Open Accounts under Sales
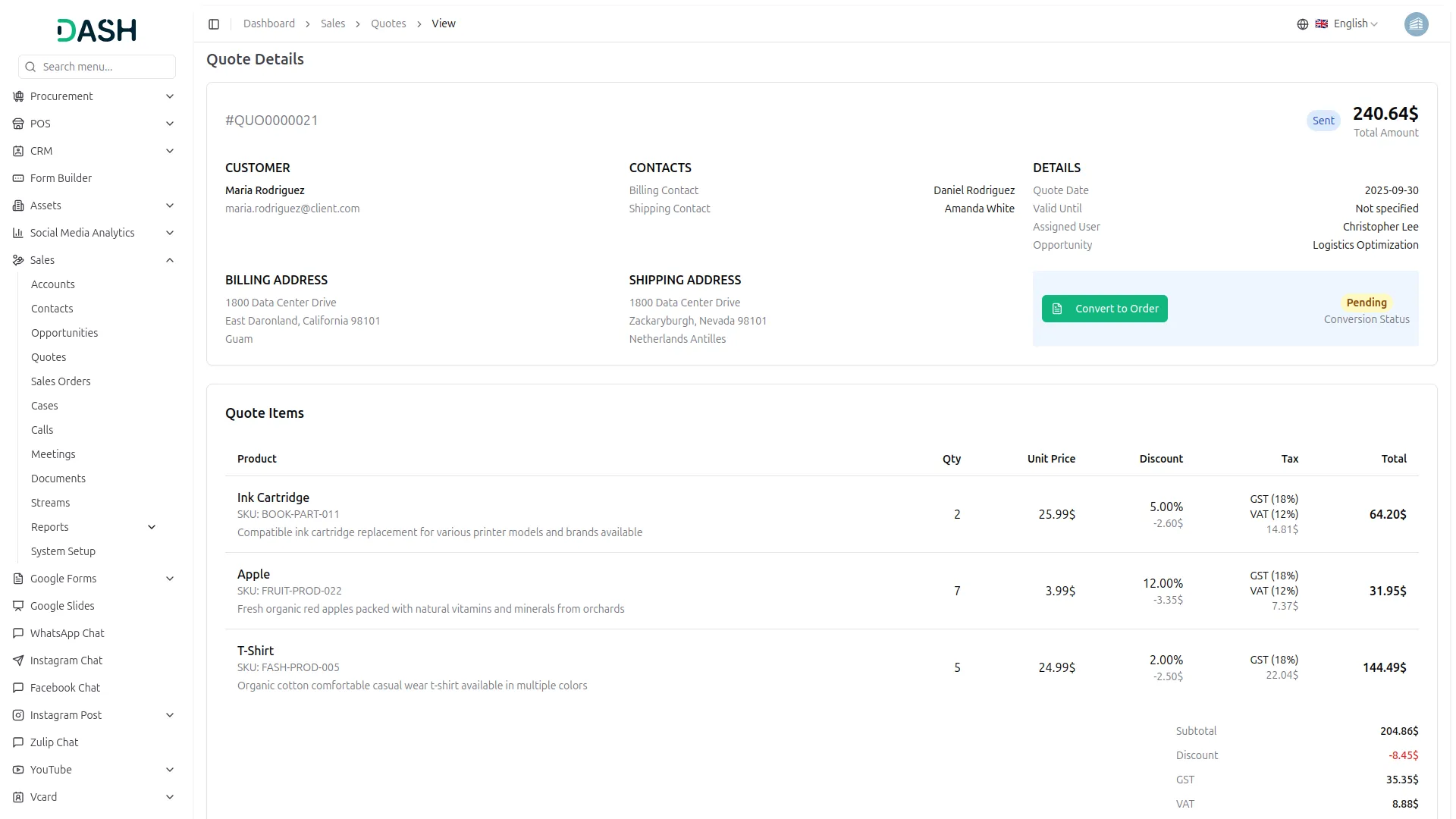The height and width of the screenshot is (819, 1456). coord(53,284)
